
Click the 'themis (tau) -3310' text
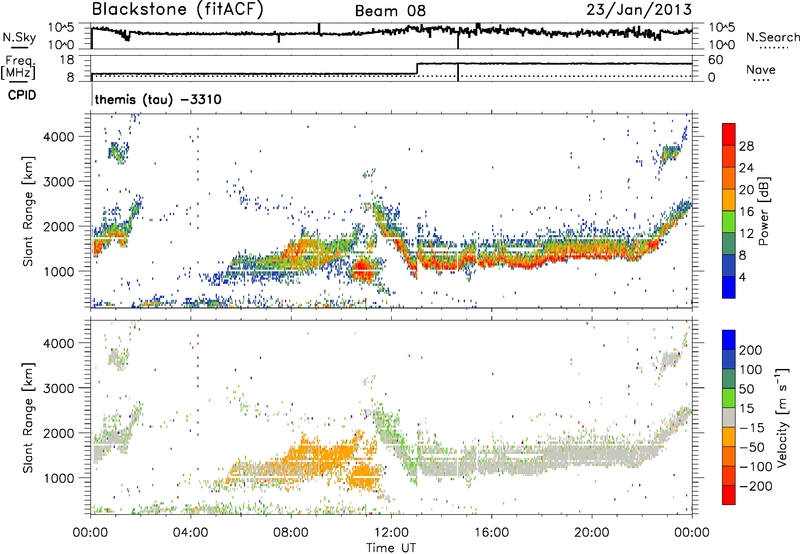click(x=158, y=99)
